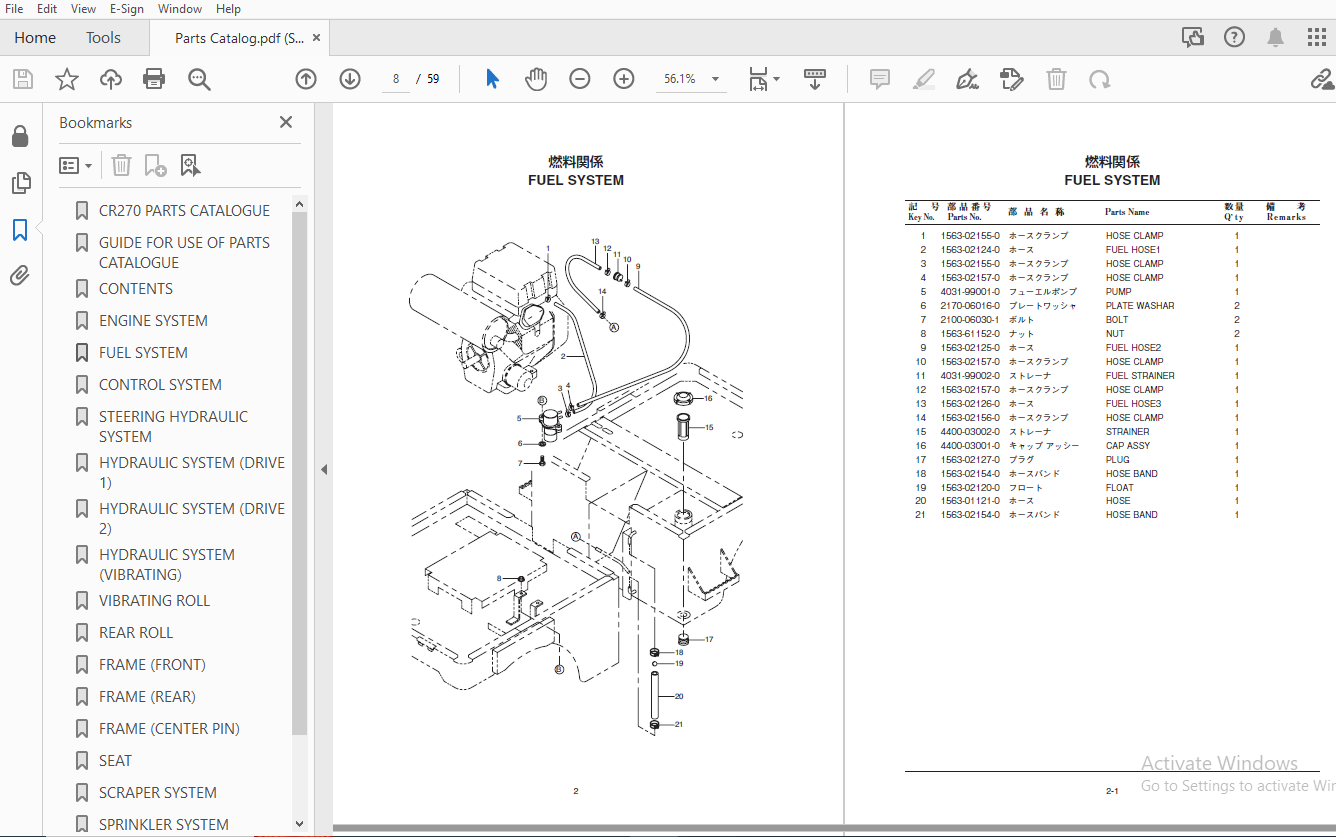The height and width of the screenshot is (837, 1336).
Task: Open the STEERING HYDRAULIC SYSTEM bookmark
Action: pos(173,427)
